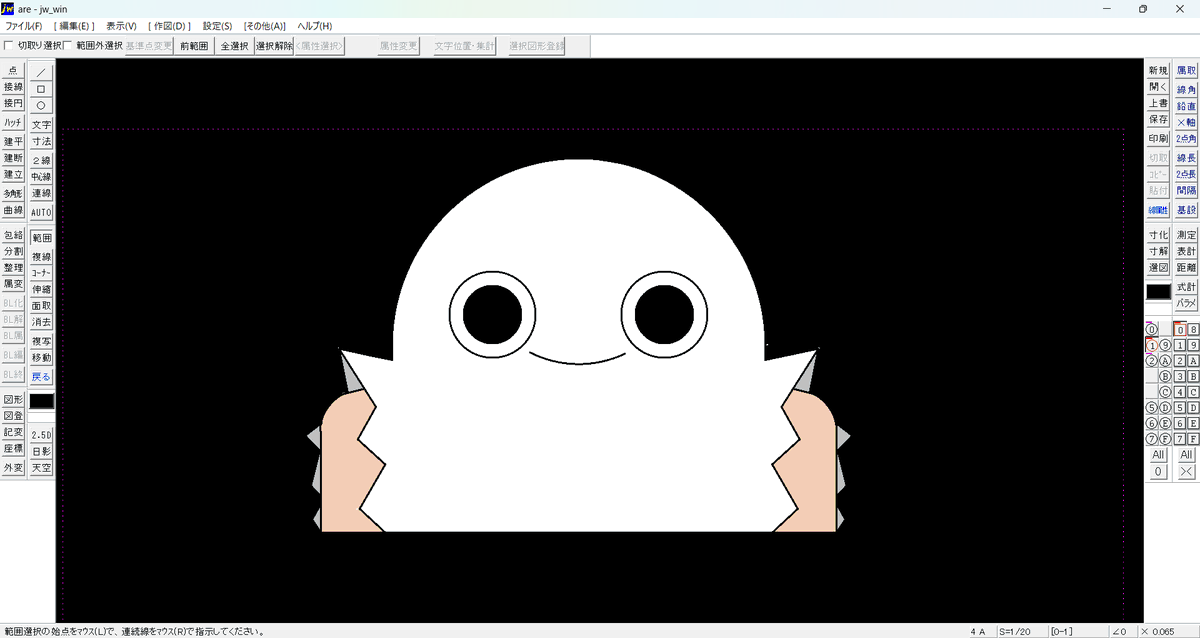Open the 測定 measure tool
Viewport: 1200px width, 638px height.
tap(1186, 235)
